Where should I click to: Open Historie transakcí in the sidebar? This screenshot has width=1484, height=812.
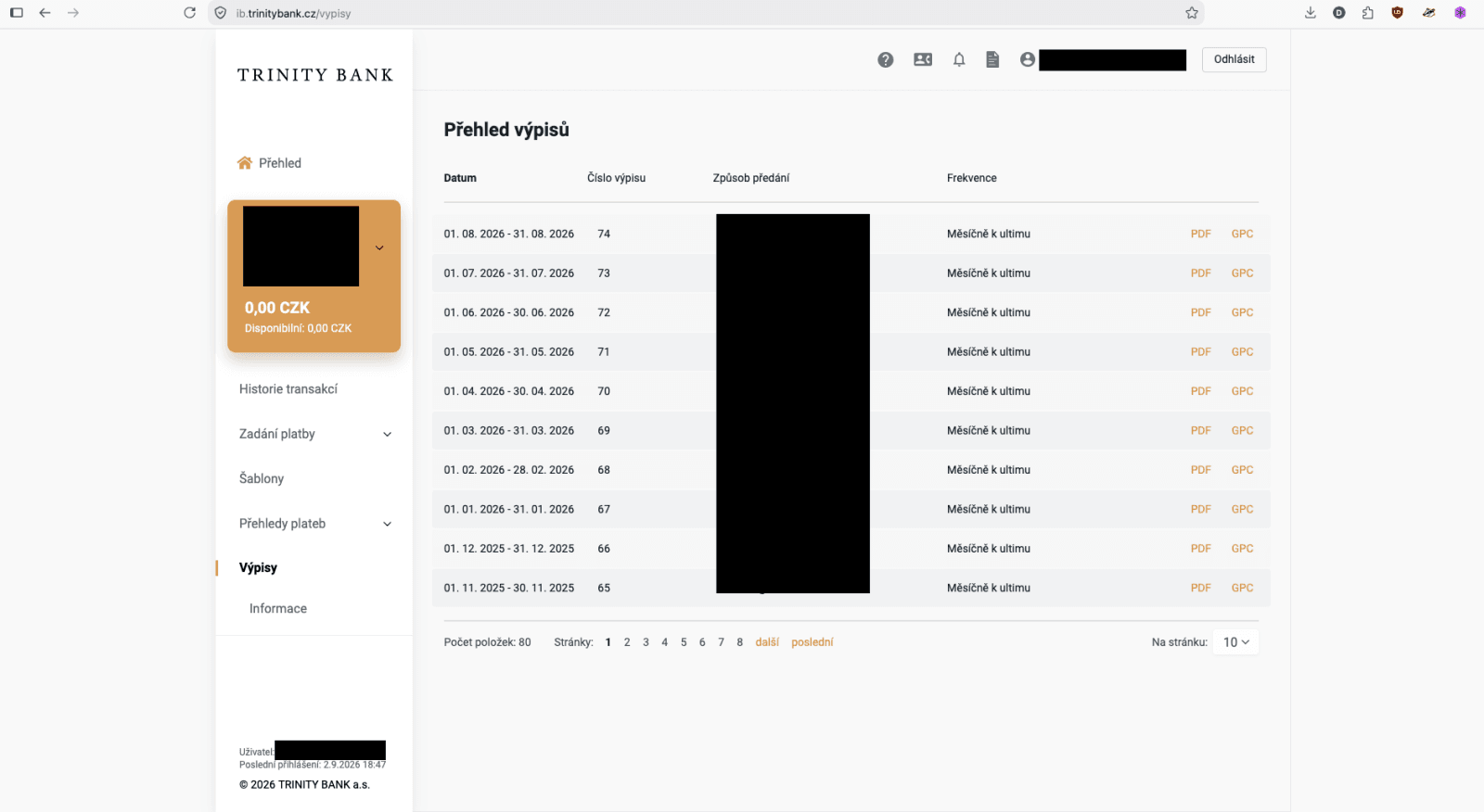[288, 389]
